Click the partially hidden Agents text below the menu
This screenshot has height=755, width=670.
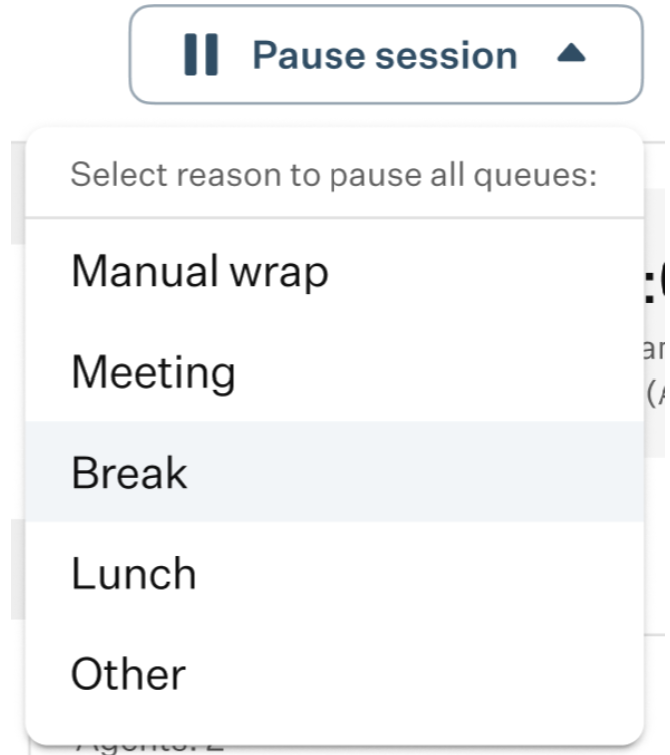[151, 749]
